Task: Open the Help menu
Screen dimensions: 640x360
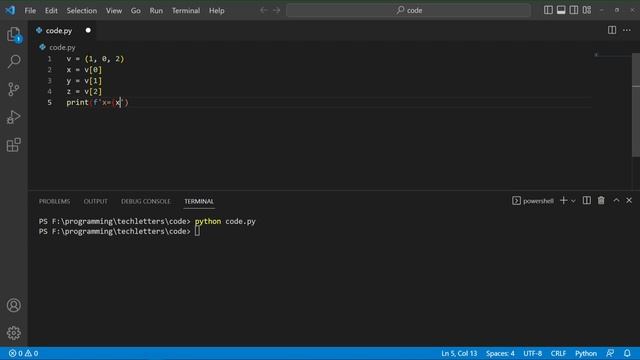Action: point(217,11)
